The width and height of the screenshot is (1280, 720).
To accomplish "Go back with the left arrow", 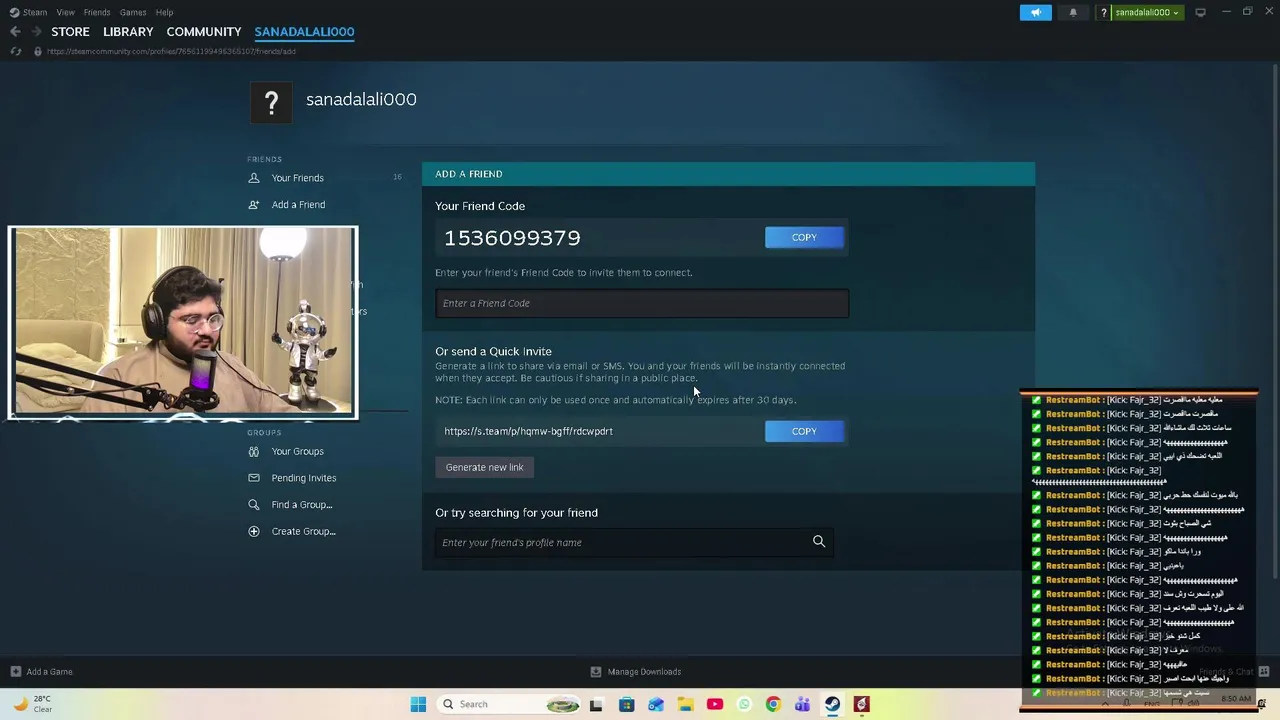I will (x=15, y=31).
